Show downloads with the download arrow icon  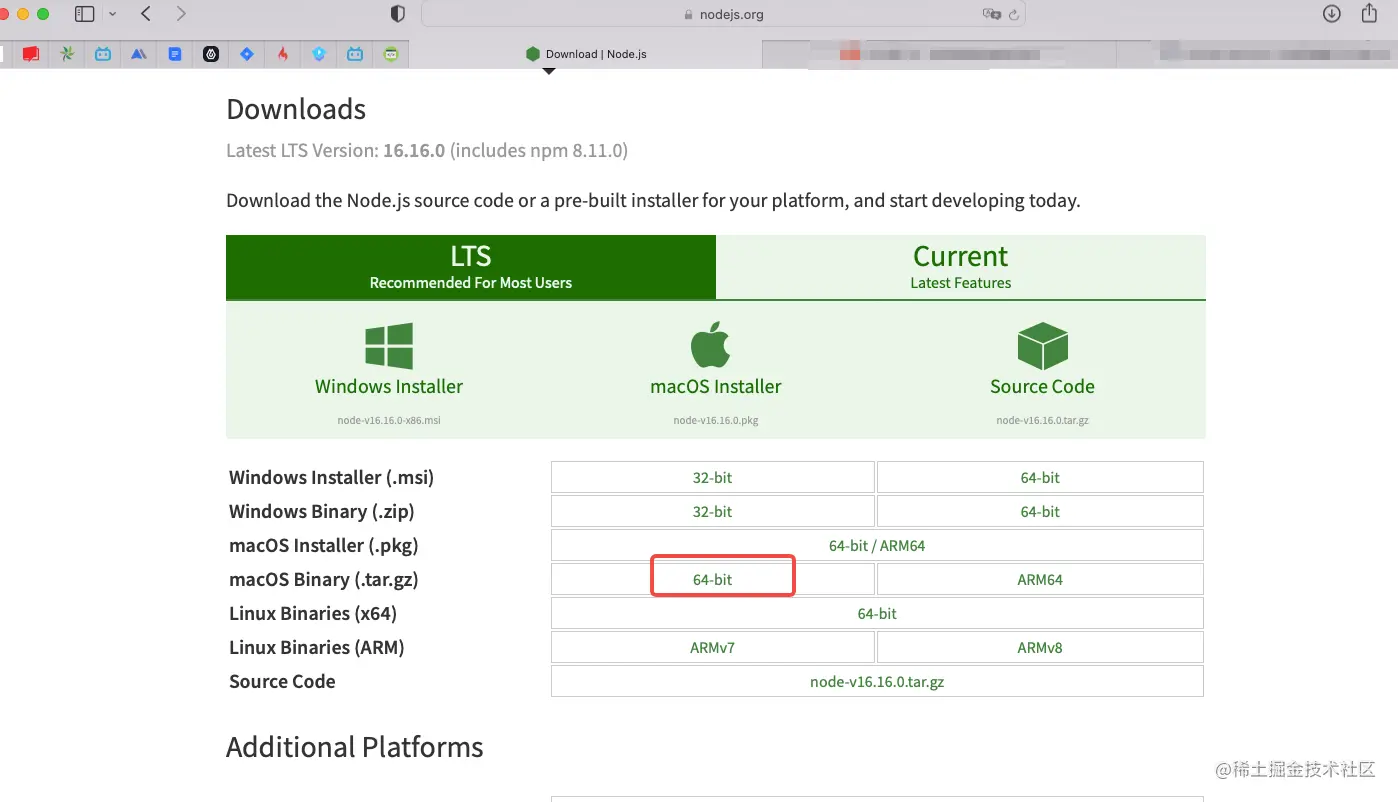click(x=1332, y=14)
